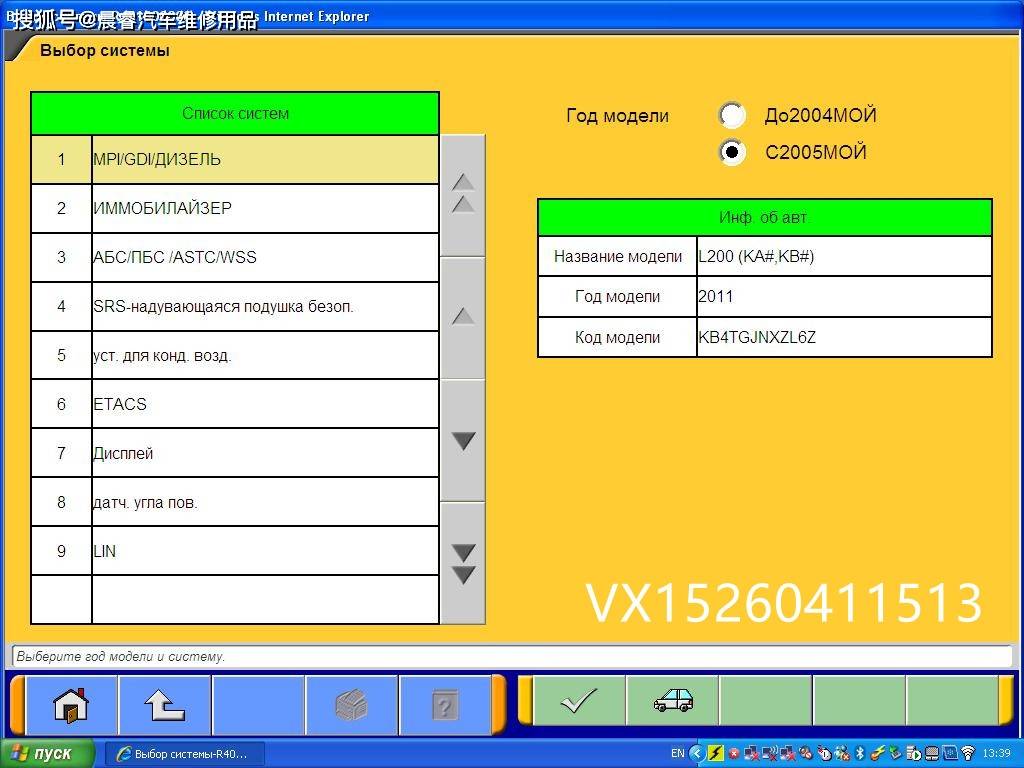
Task: Confirm selection with the green checkmark button
Action: [579, 701]
